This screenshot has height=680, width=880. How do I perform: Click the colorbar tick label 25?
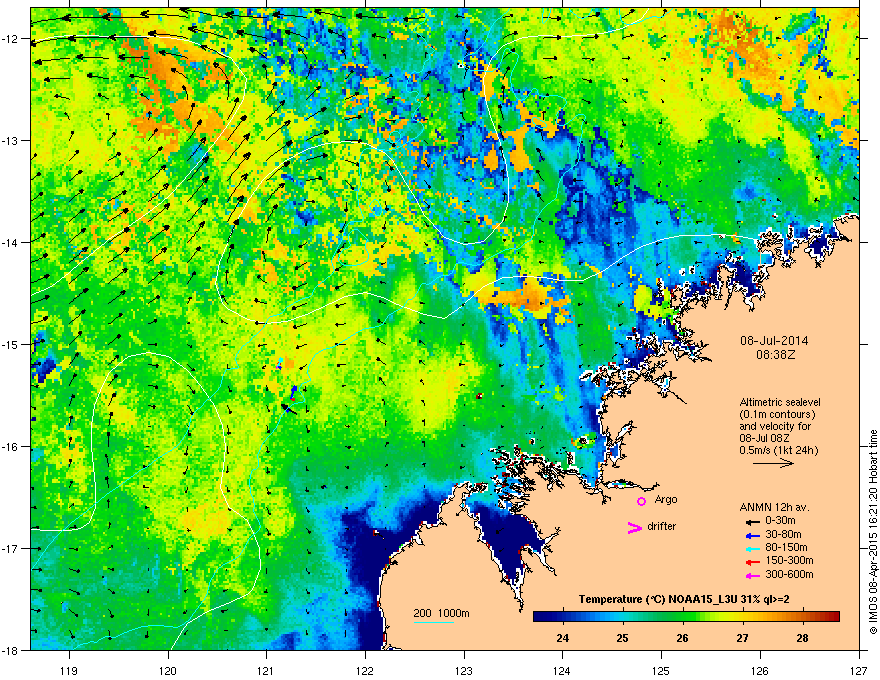pyautogui.click(x=622, y=638)
